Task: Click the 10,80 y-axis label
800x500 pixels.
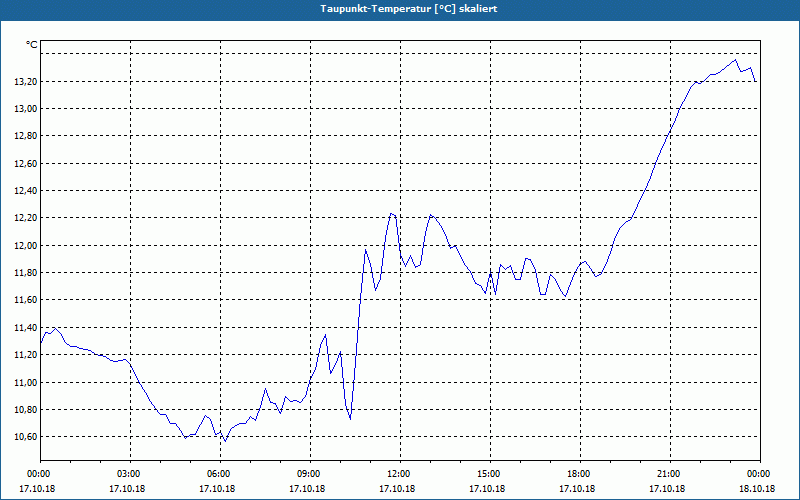Action: (x=25, y=410)
